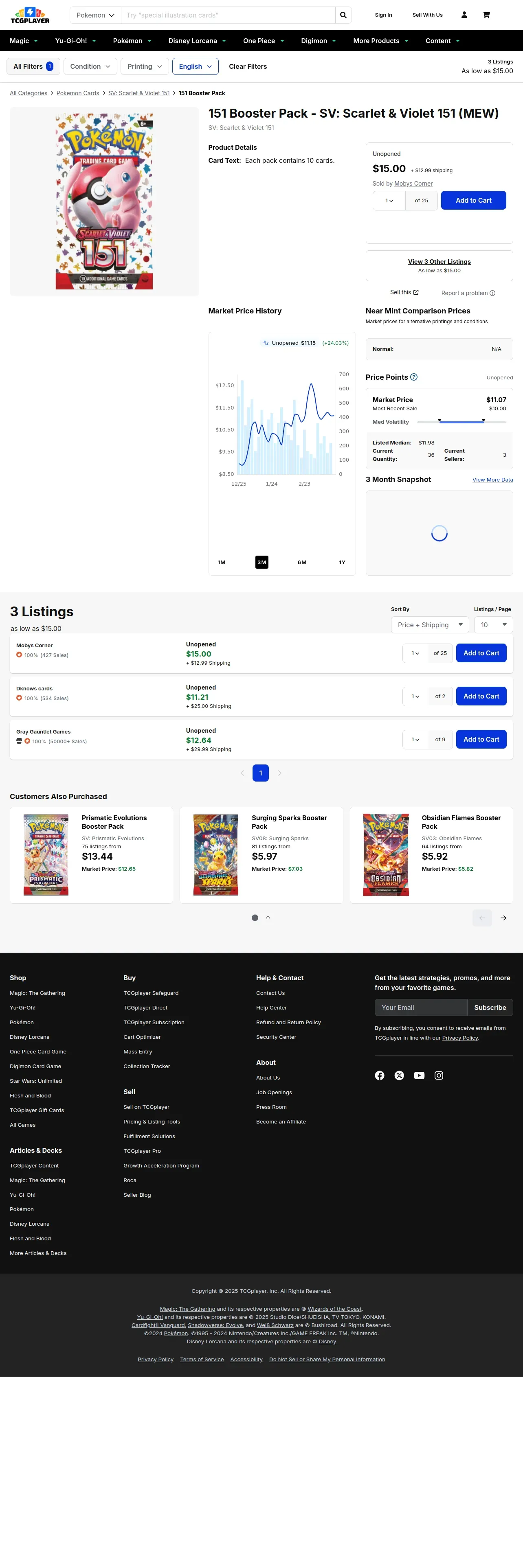This screenshot has height=1568, width=523.
Task: Select page 1 in listings pagination
Action: pyautogui.click(x=261, y=773)
